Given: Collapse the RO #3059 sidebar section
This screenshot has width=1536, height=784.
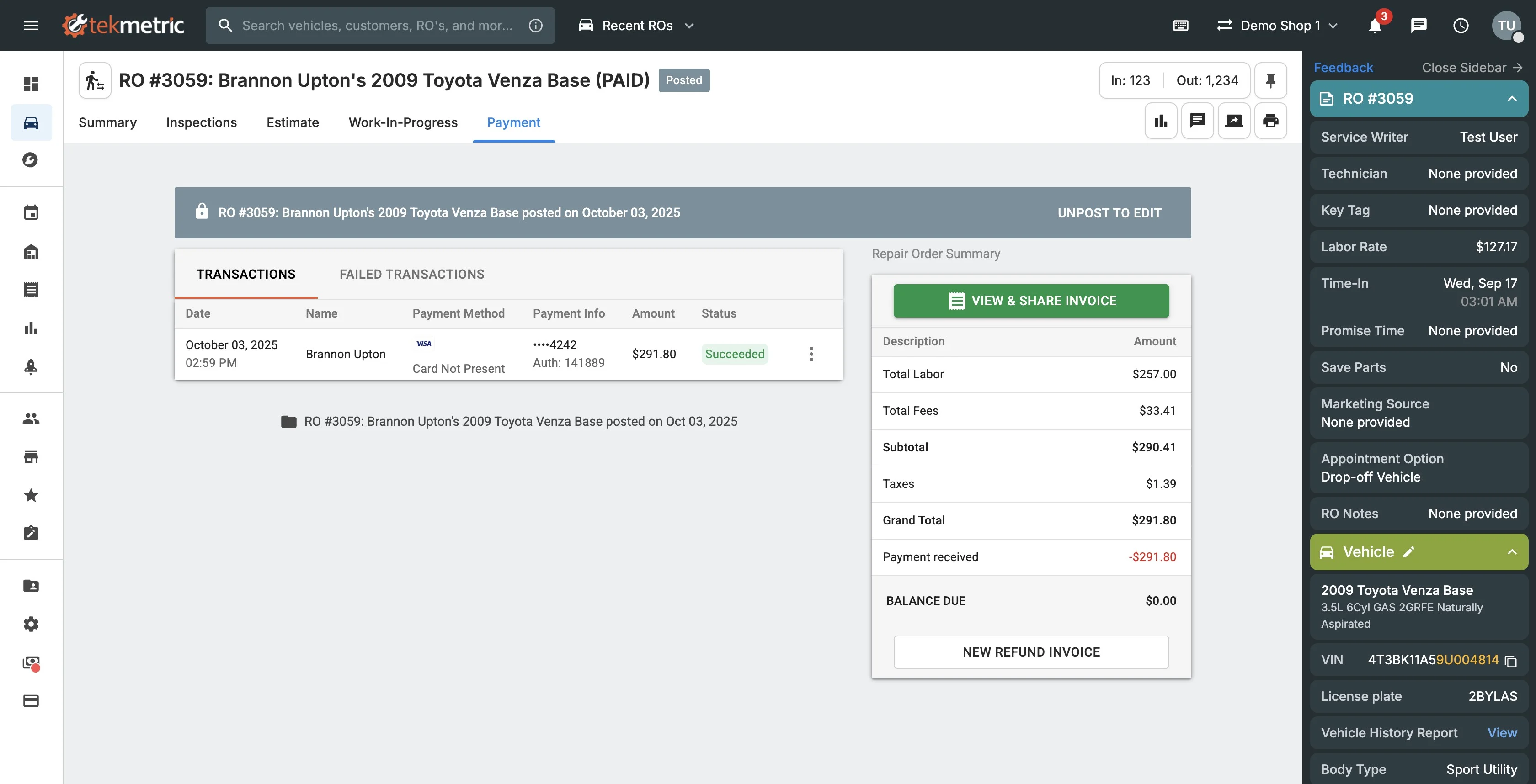Looking at the screenshot, I should pos(1512,99).
